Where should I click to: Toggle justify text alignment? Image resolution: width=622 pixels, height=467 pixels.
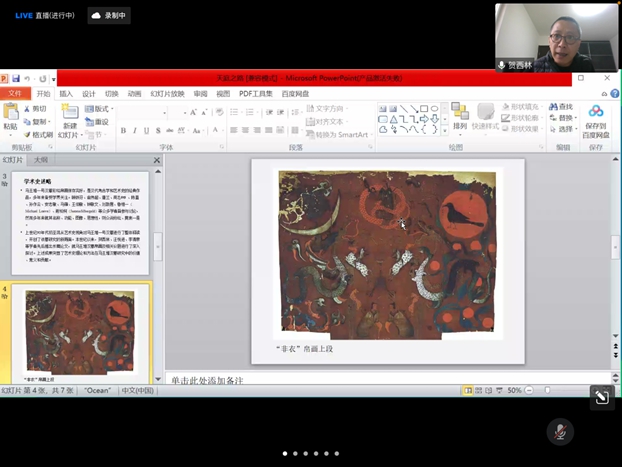(269, 130)
